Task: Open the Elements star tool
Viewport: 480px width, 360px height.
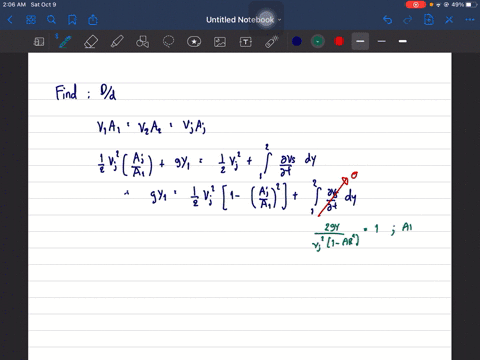Action: [194, 42]
